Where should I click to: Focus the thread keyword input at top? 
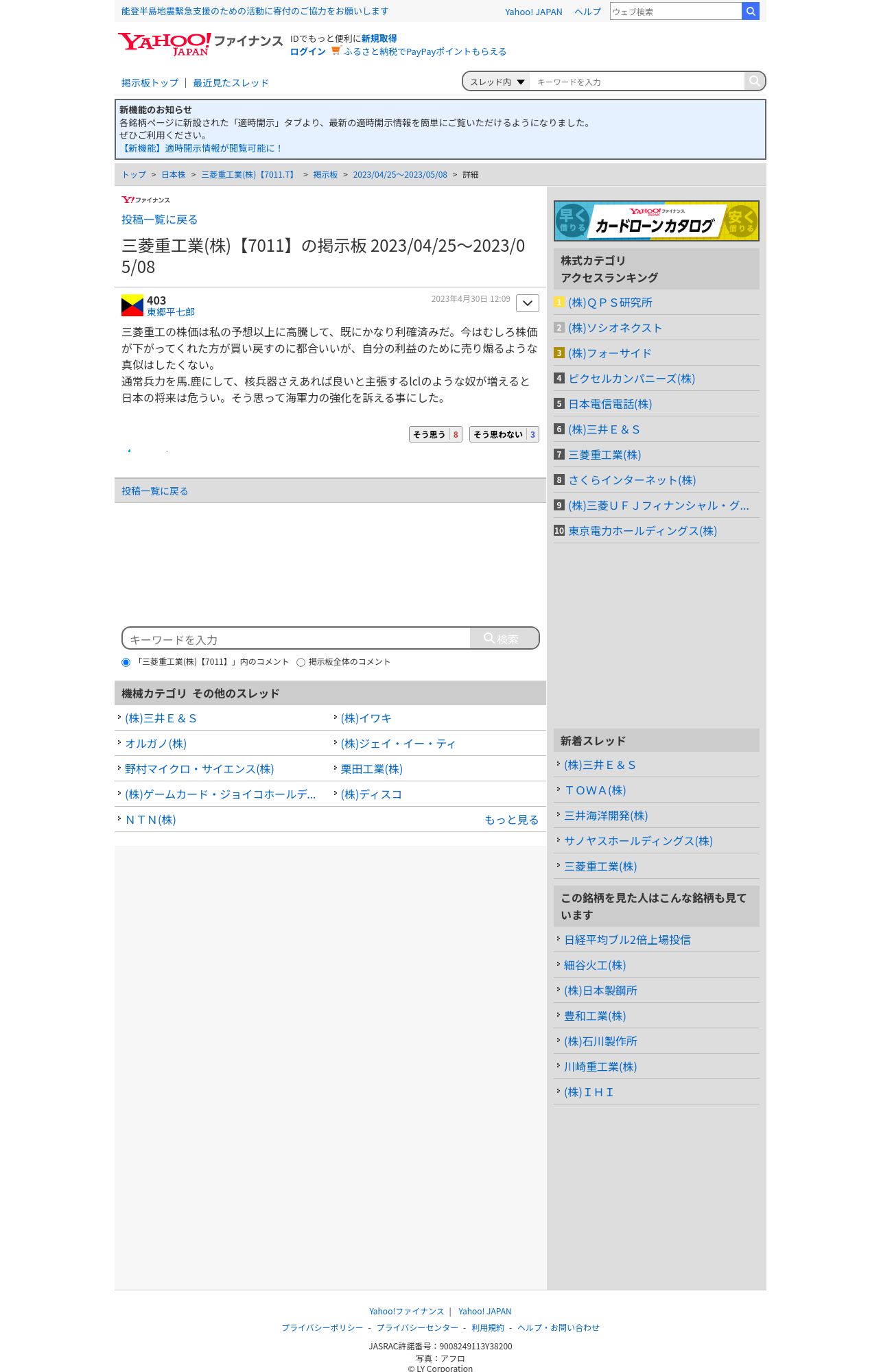(x=637, y=82)
